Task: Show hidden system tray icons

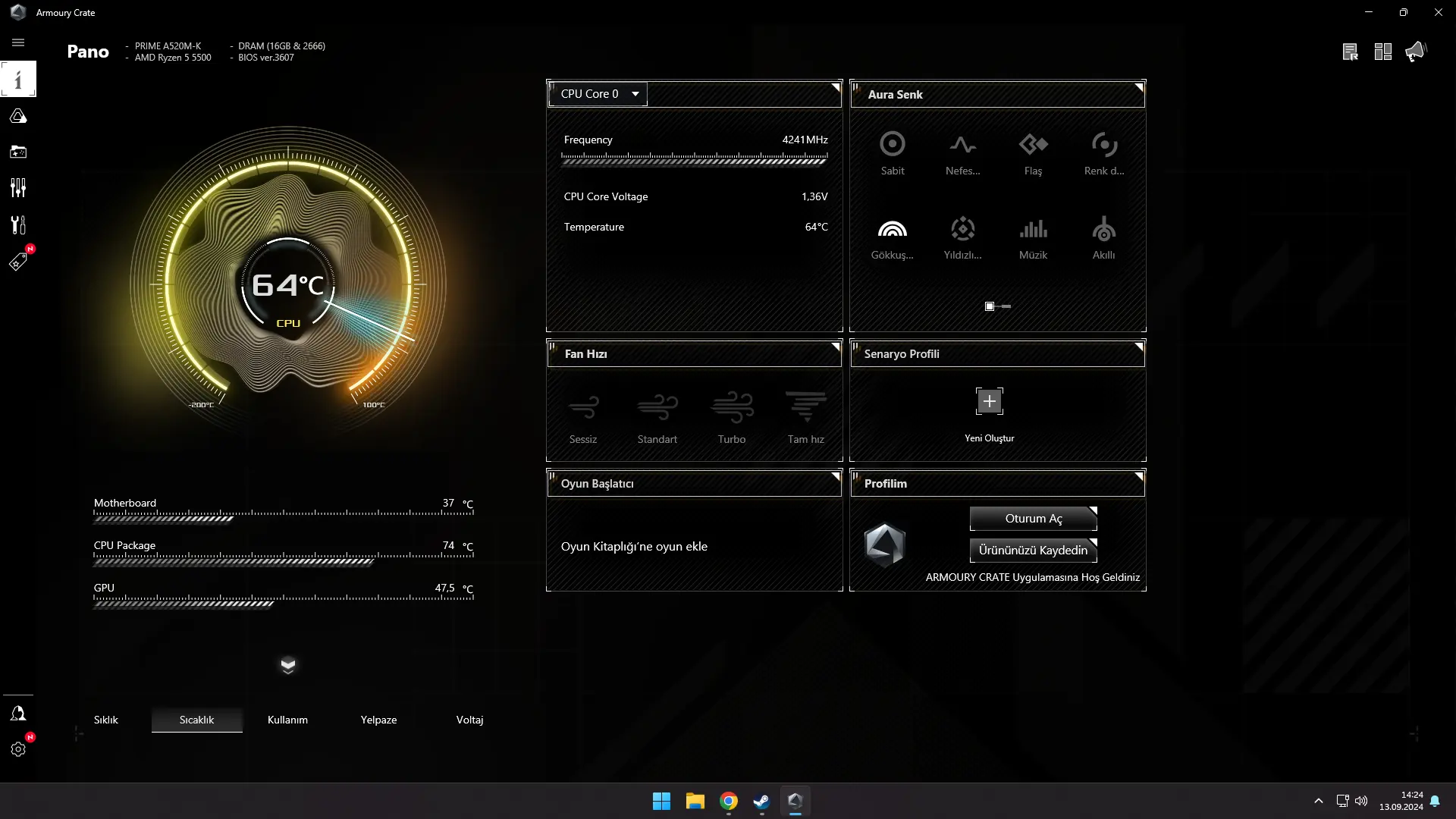Action: pyautogui.click(x=1319, y=801)
